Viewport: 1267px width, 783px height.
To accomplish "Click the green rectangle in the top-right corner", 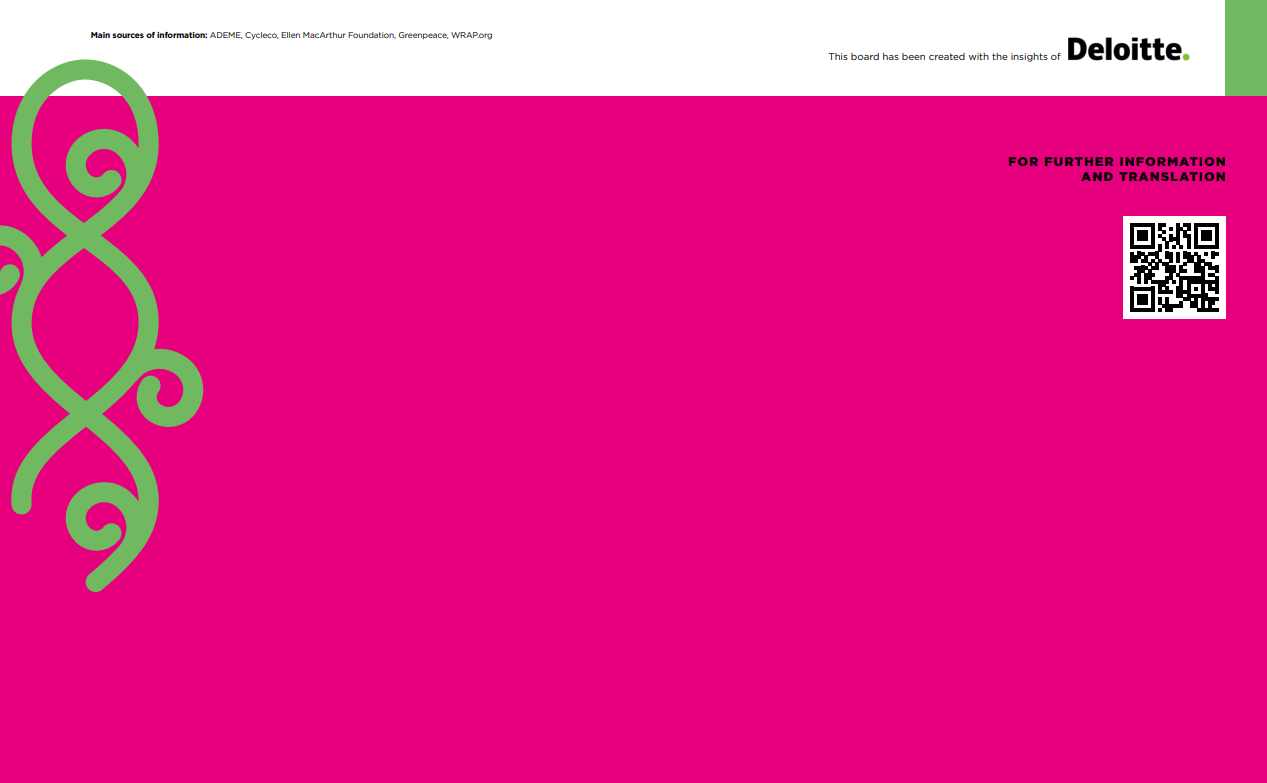I will (1245, 47).
